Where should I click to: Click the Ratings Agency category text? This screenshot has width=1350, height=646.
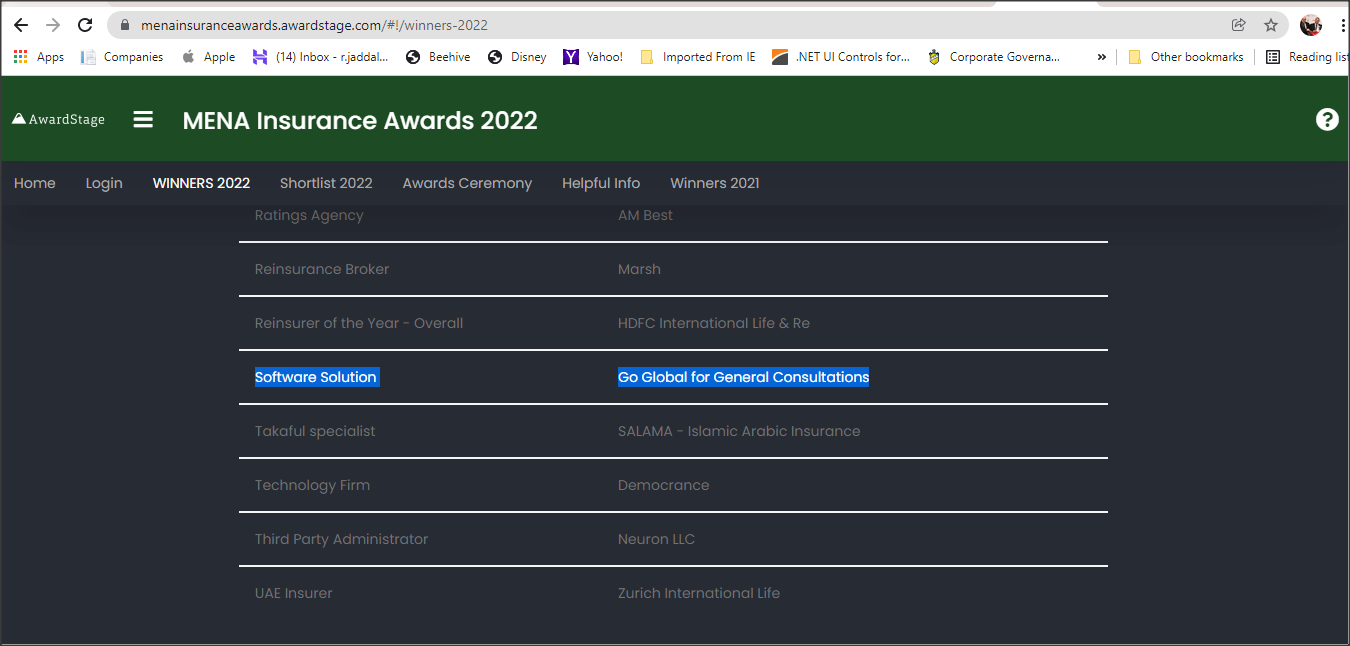pyautogui.click(x=309, y=215)
